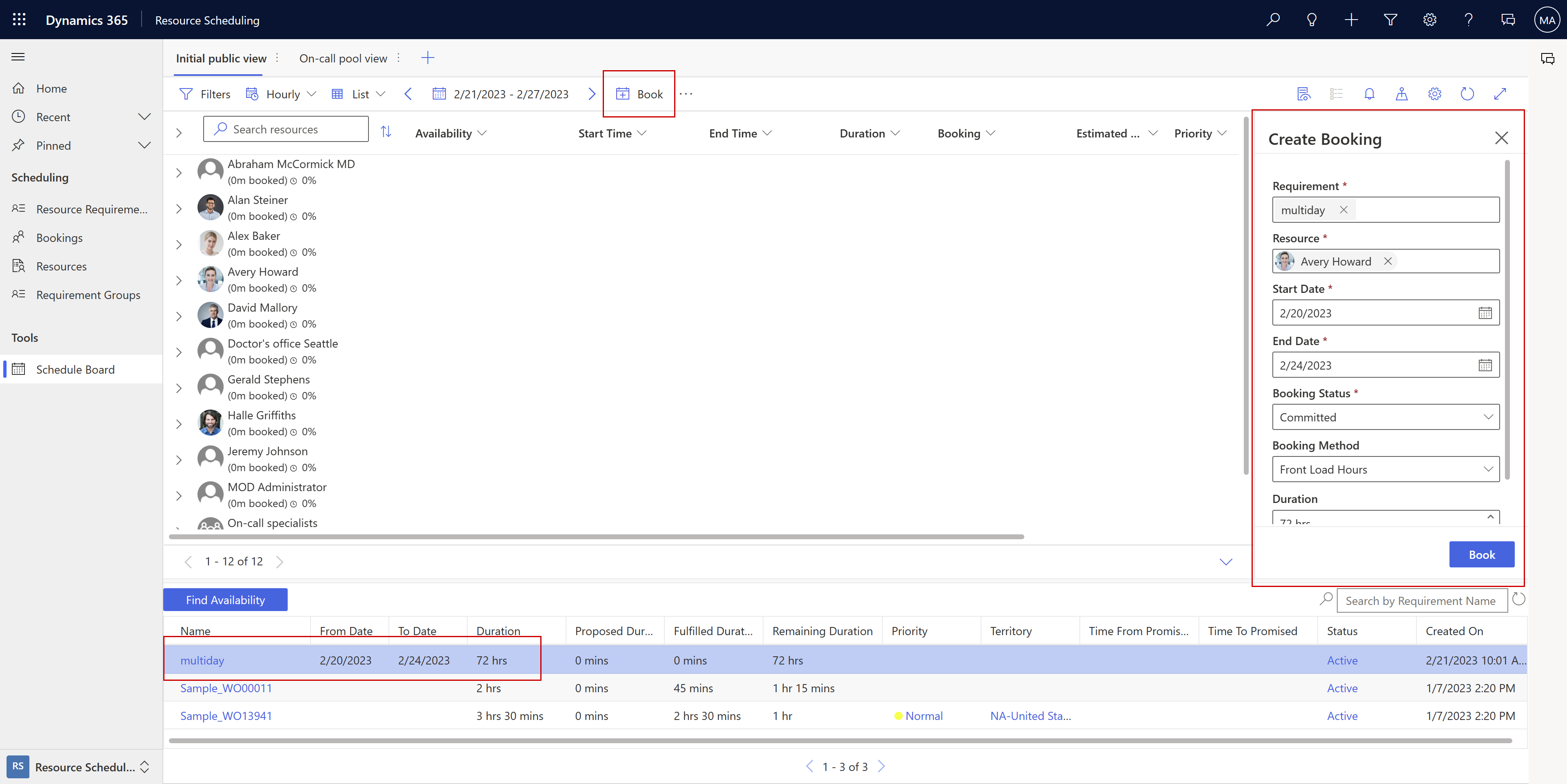Click the Find Availability button
The image size is (1567, 784).
click(224, 599)
